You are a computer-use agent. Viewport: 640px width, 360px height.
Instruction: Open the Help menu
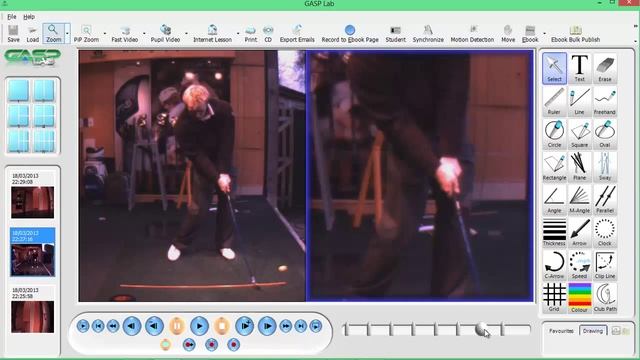click(29, 17)
